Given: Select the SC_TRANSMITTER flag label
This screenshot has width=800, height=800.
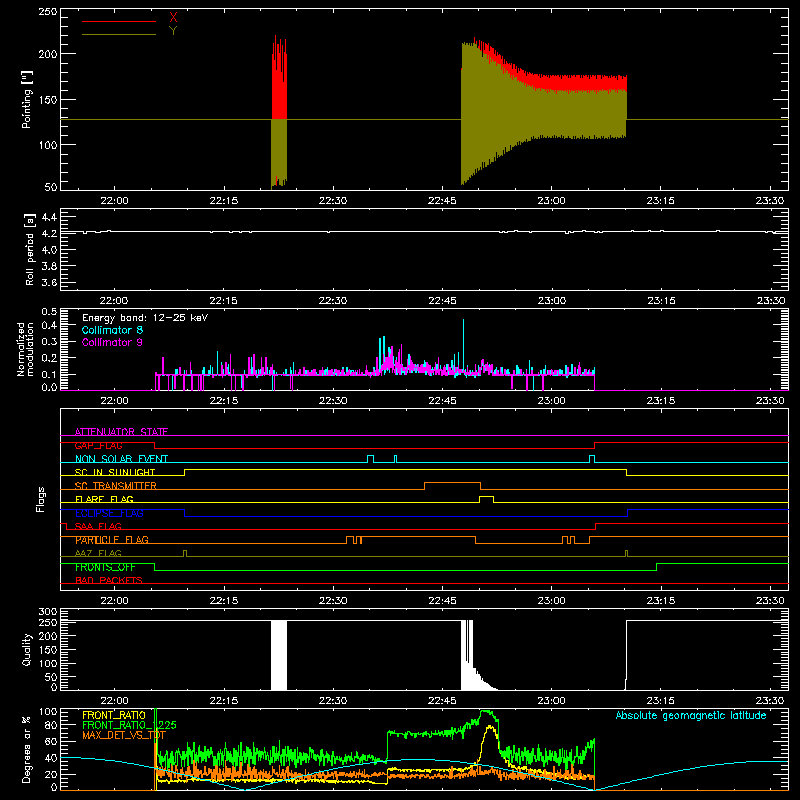Looking at the screenshot, I should 116,486.
